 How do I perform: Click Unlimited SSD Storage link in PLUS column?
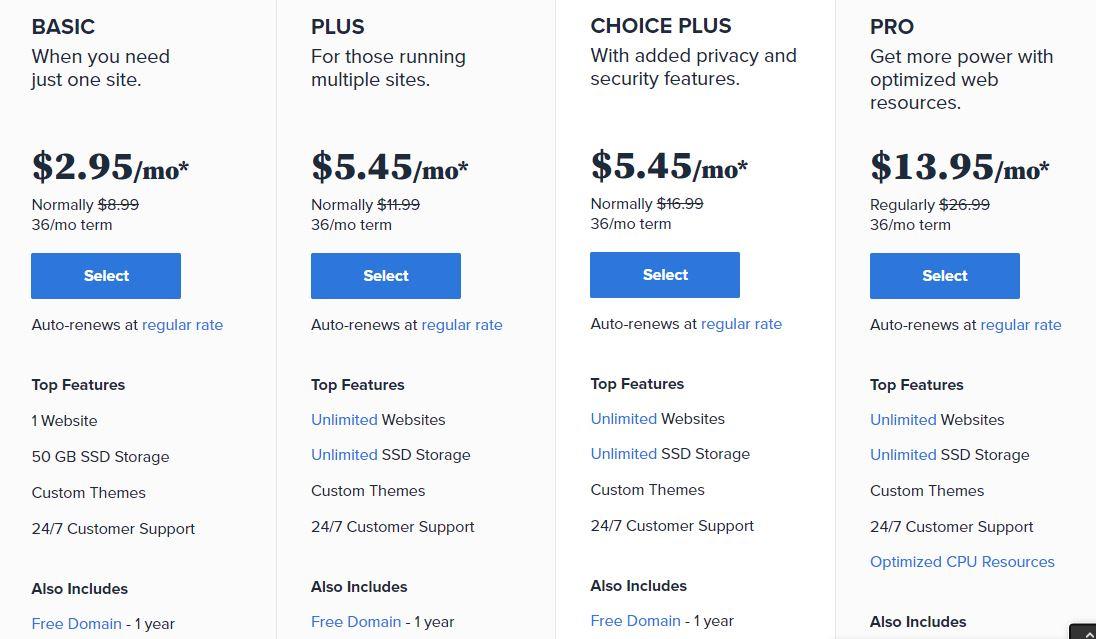344,454
